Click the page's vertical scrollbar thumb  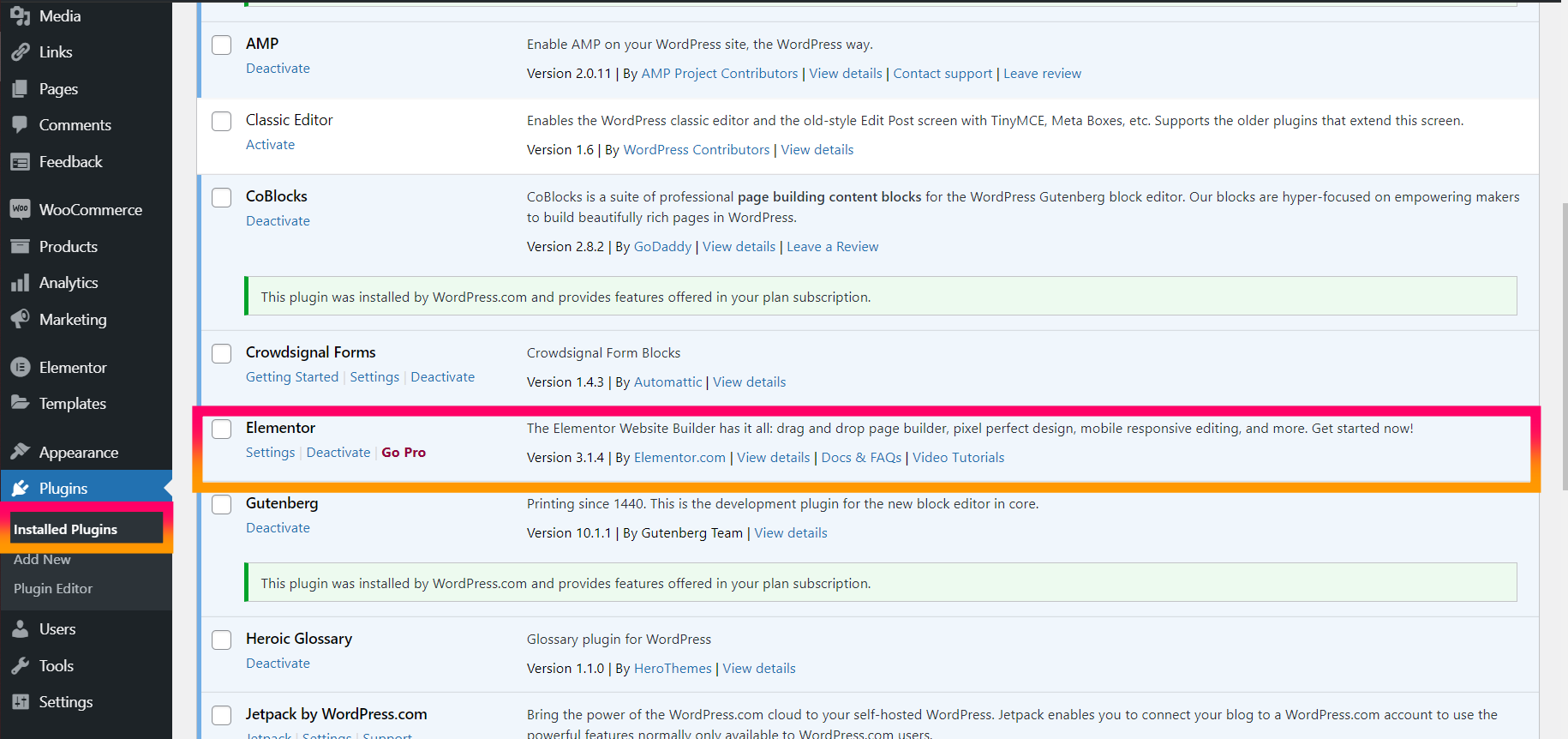coord(1565,347)
